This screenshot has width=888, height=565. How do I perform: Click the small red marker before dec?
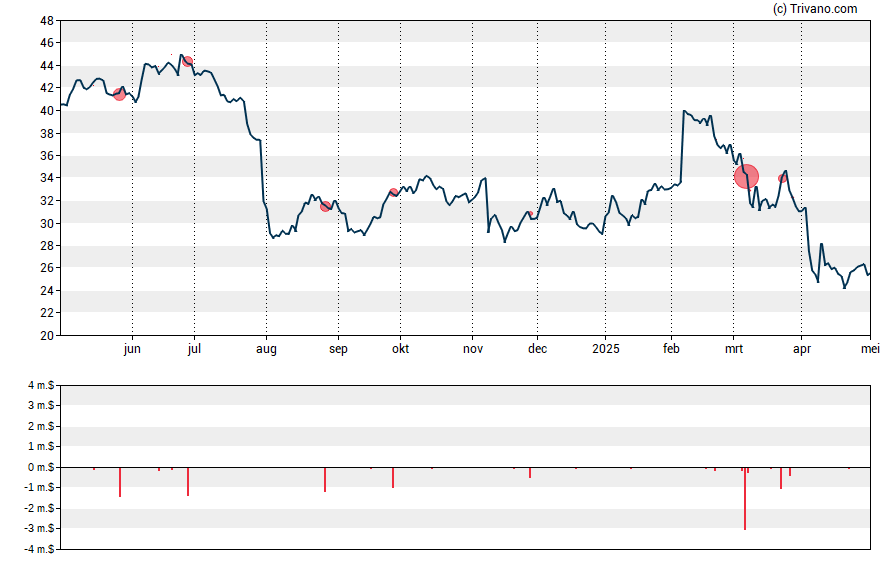click(x=531, y=213)
